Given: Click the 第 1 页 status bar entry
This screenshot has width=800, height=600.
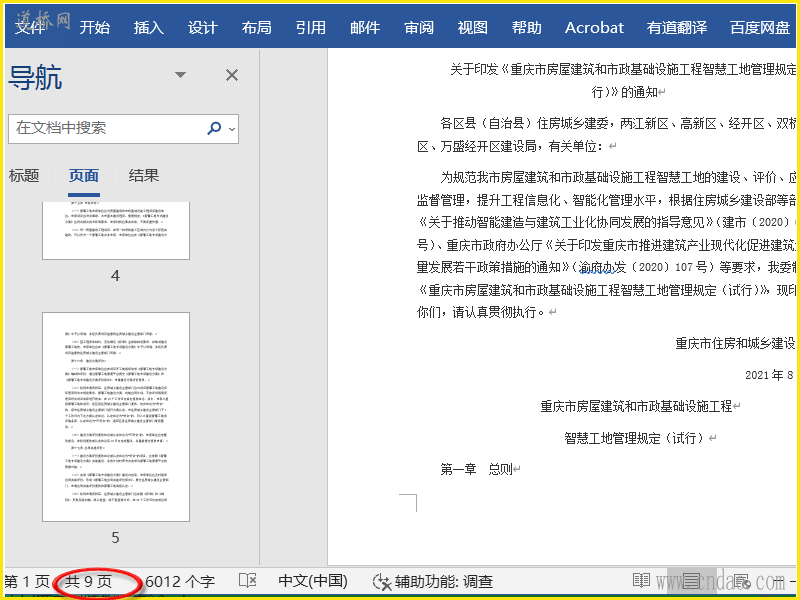Looking at the screenshot, I should pyautogui.click(x=27, y=582).
